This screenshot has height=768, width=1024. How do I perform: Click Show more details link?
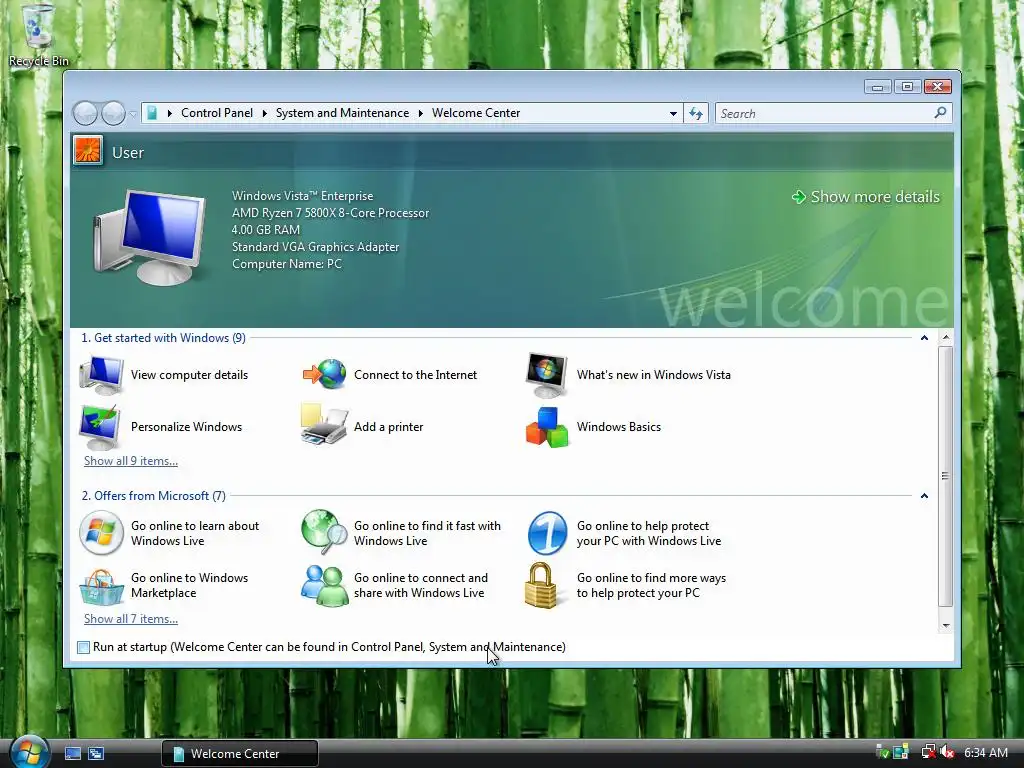pyautogui.click(x=867, y=197)
